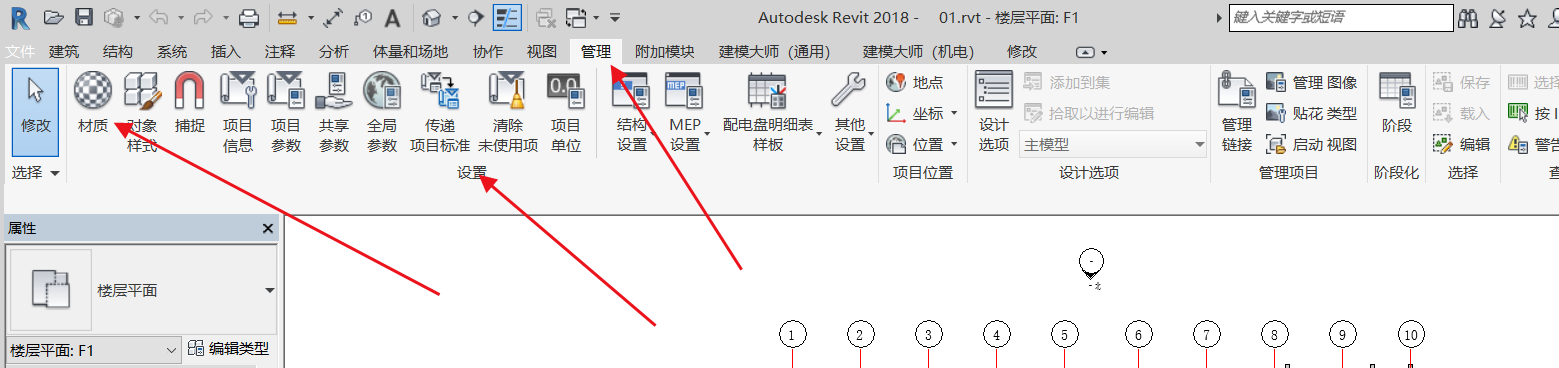Click Purge Unused (清除未使用项)
This screenshot has height=368, width=1559.
(508, 112)
